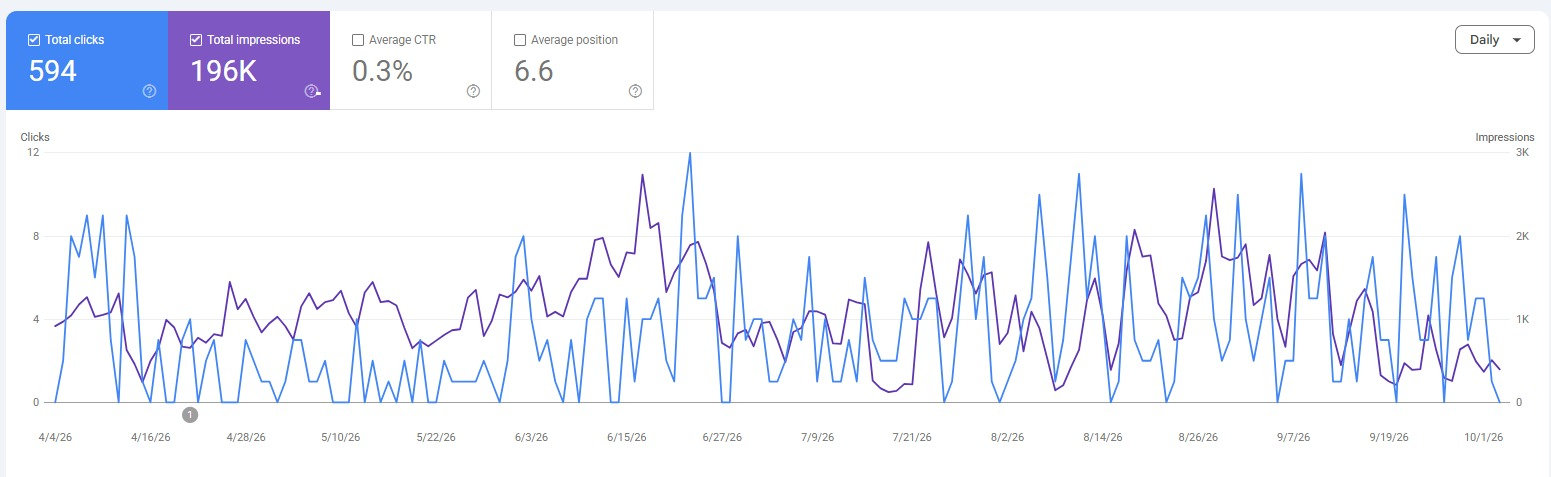
Task: Click the 2K impressions axis label
Action: pyautogui.click(x=1523, y=236)
